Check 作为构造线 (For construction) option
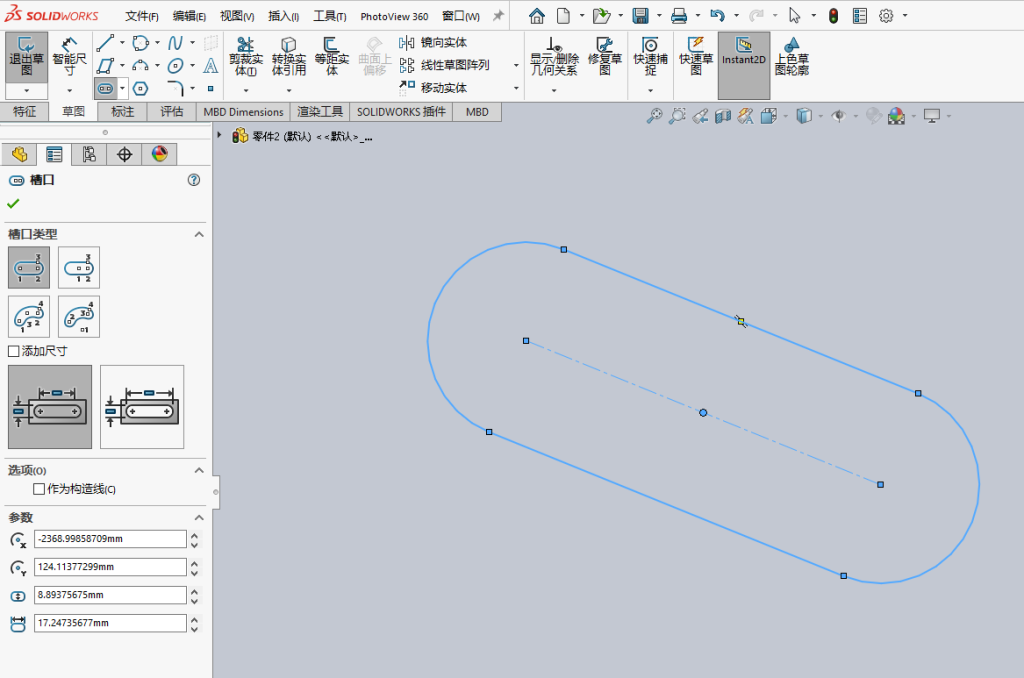Screen dimensions: 1024x678 39,489
